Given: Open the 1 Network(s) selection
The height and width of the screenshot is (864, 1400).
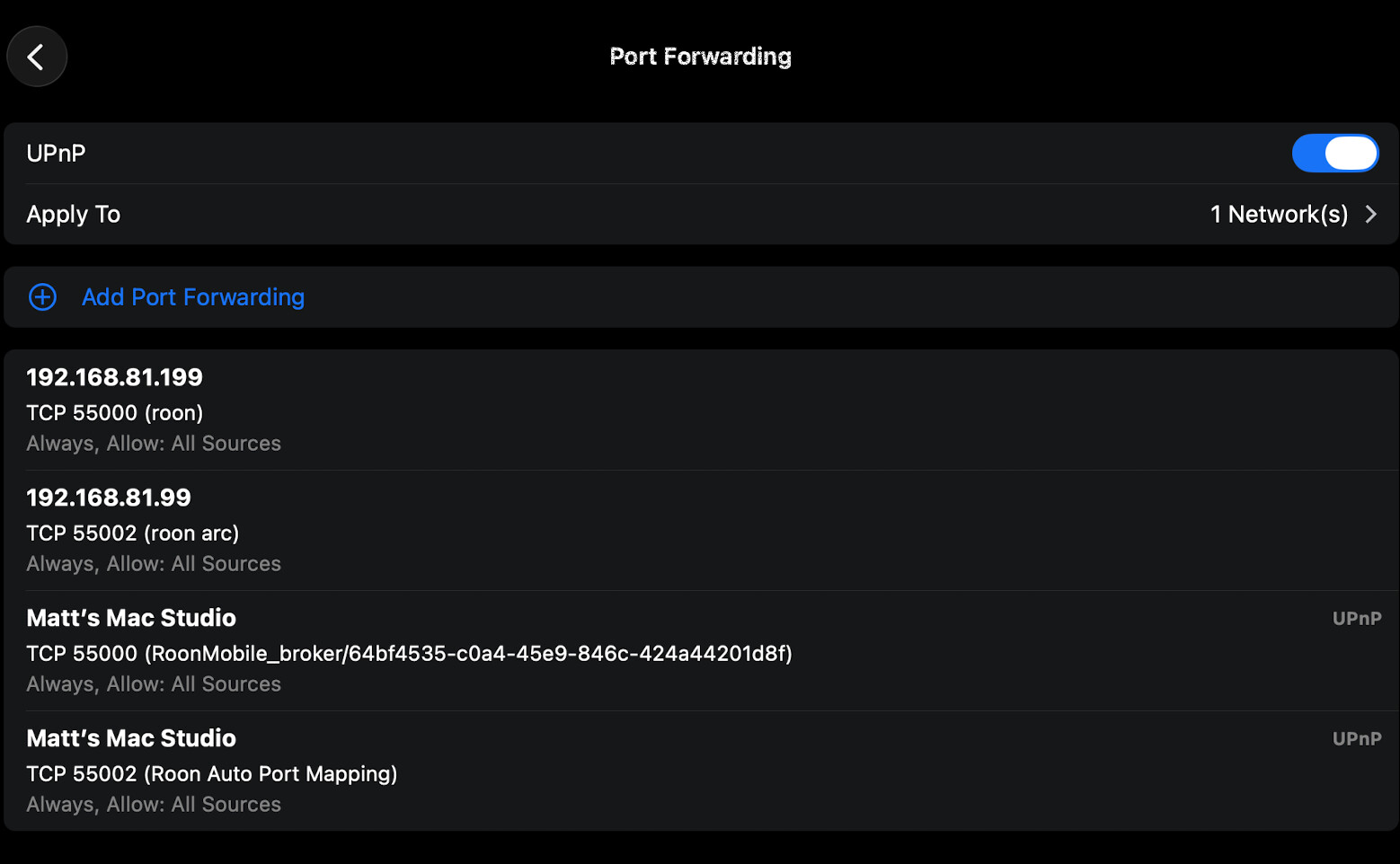Looking at the screenshot, I should point(1278,215).
